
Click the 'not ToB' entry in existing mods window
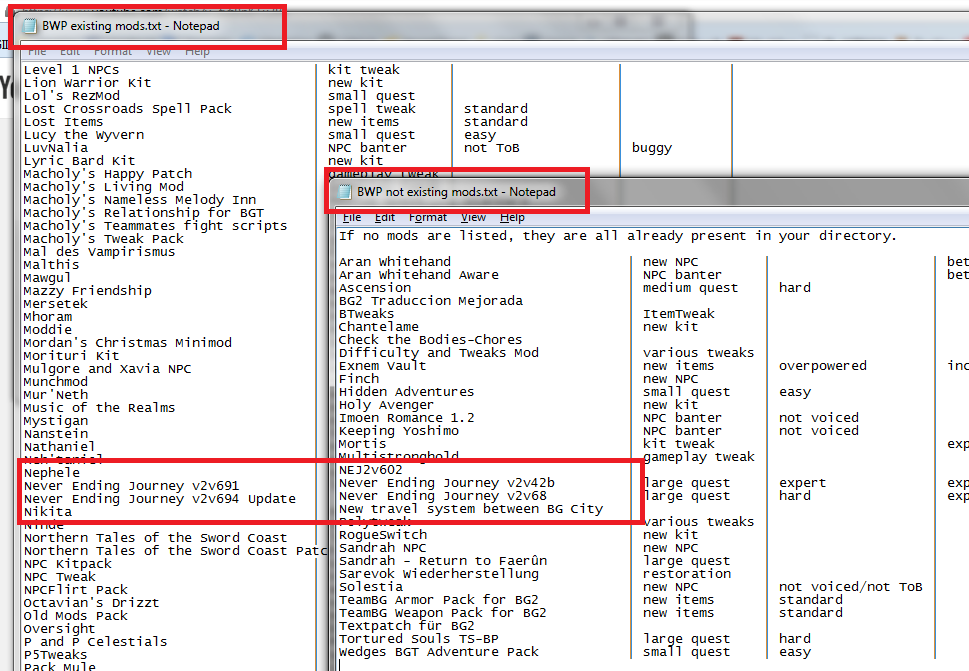click(491, 148)
